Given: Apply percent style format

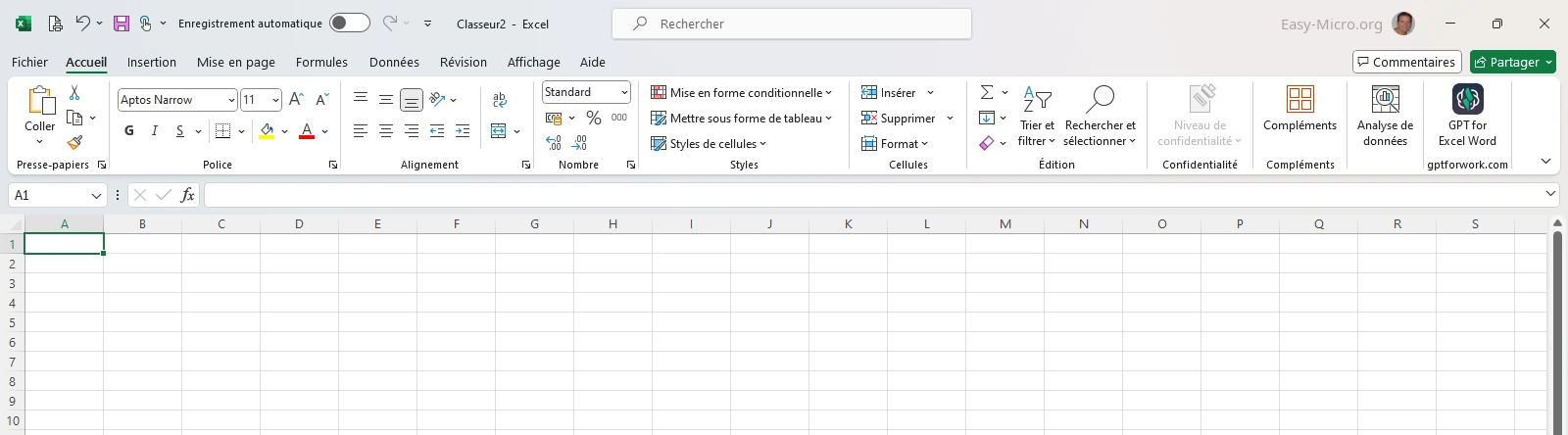Looking at the screenshot, I should point(594,118).
